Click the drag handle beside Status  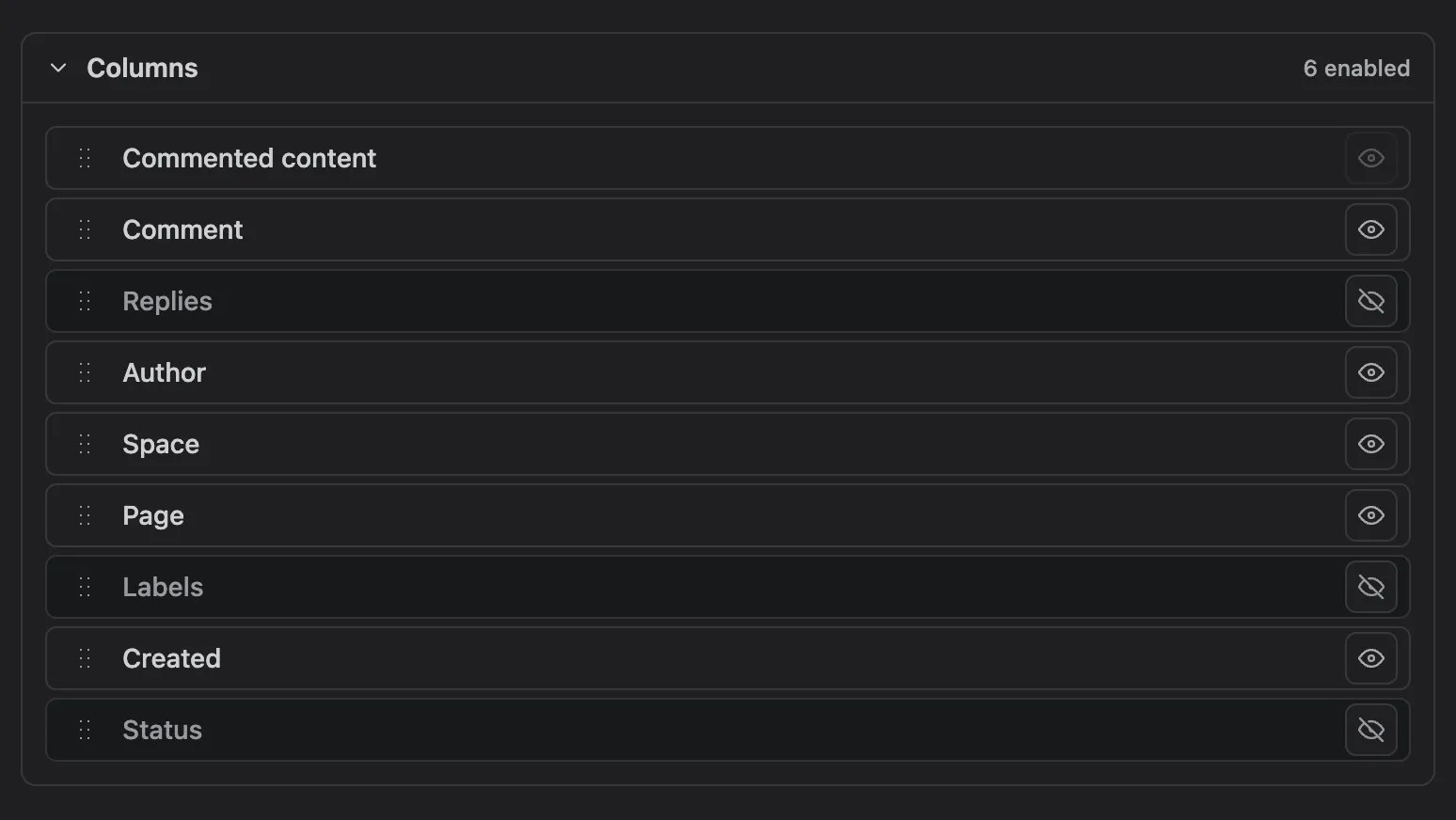tap(85, 730)
